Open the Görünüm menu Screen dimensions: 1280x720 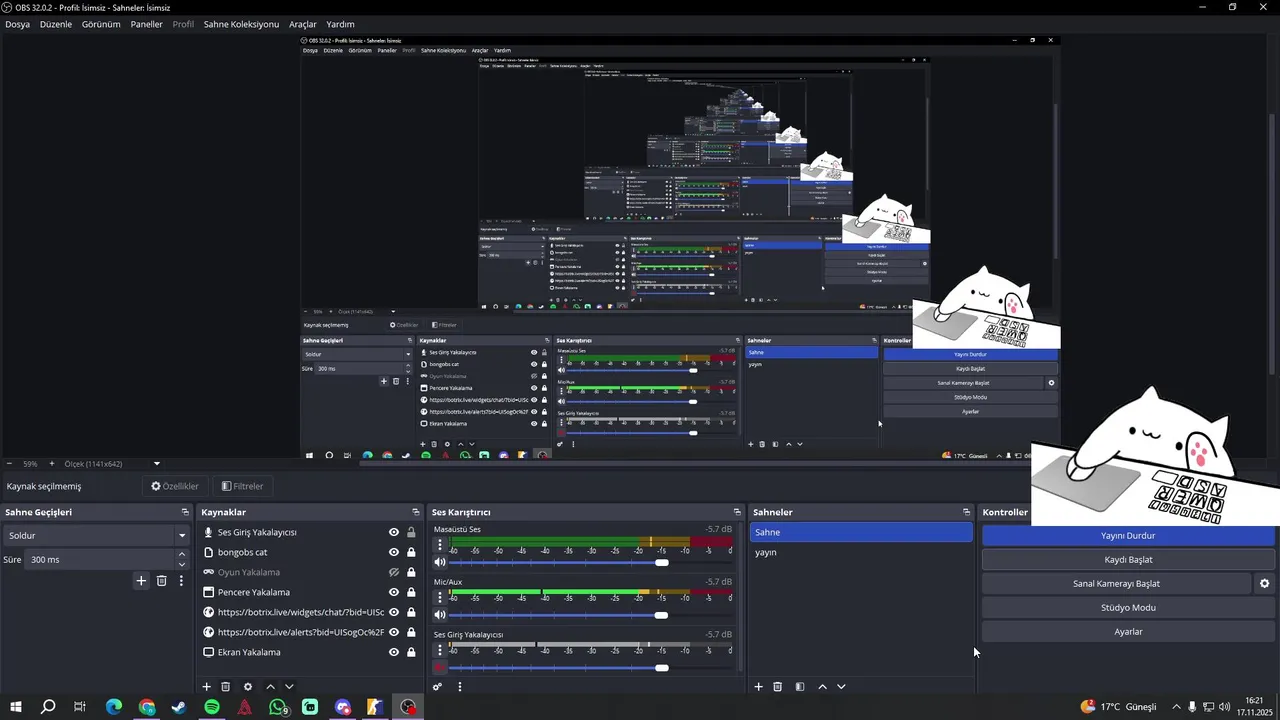pyautogui.click(x=101, y=24)
